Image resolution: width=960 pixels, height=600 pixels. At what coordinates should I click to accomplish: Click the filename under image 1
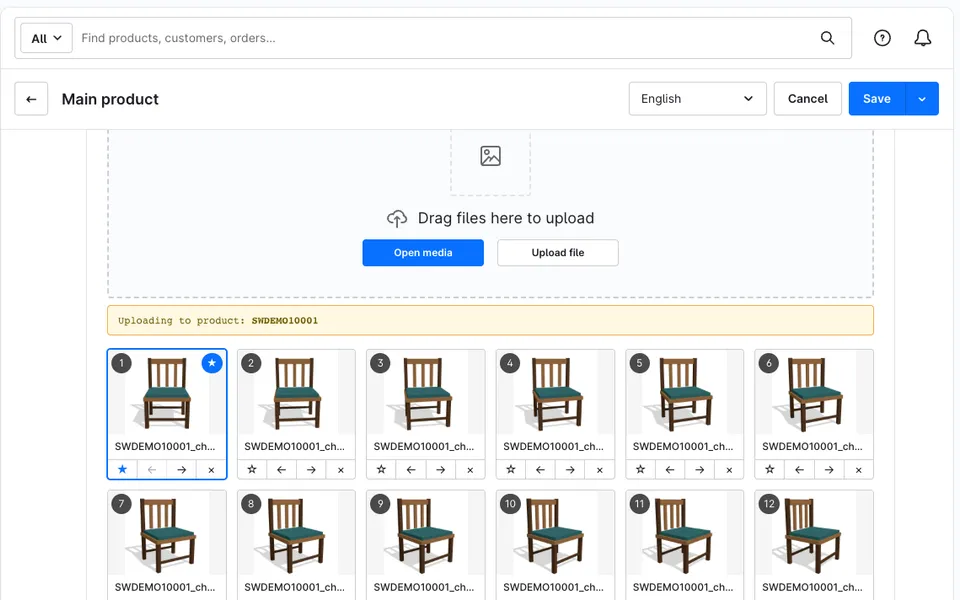165,447
